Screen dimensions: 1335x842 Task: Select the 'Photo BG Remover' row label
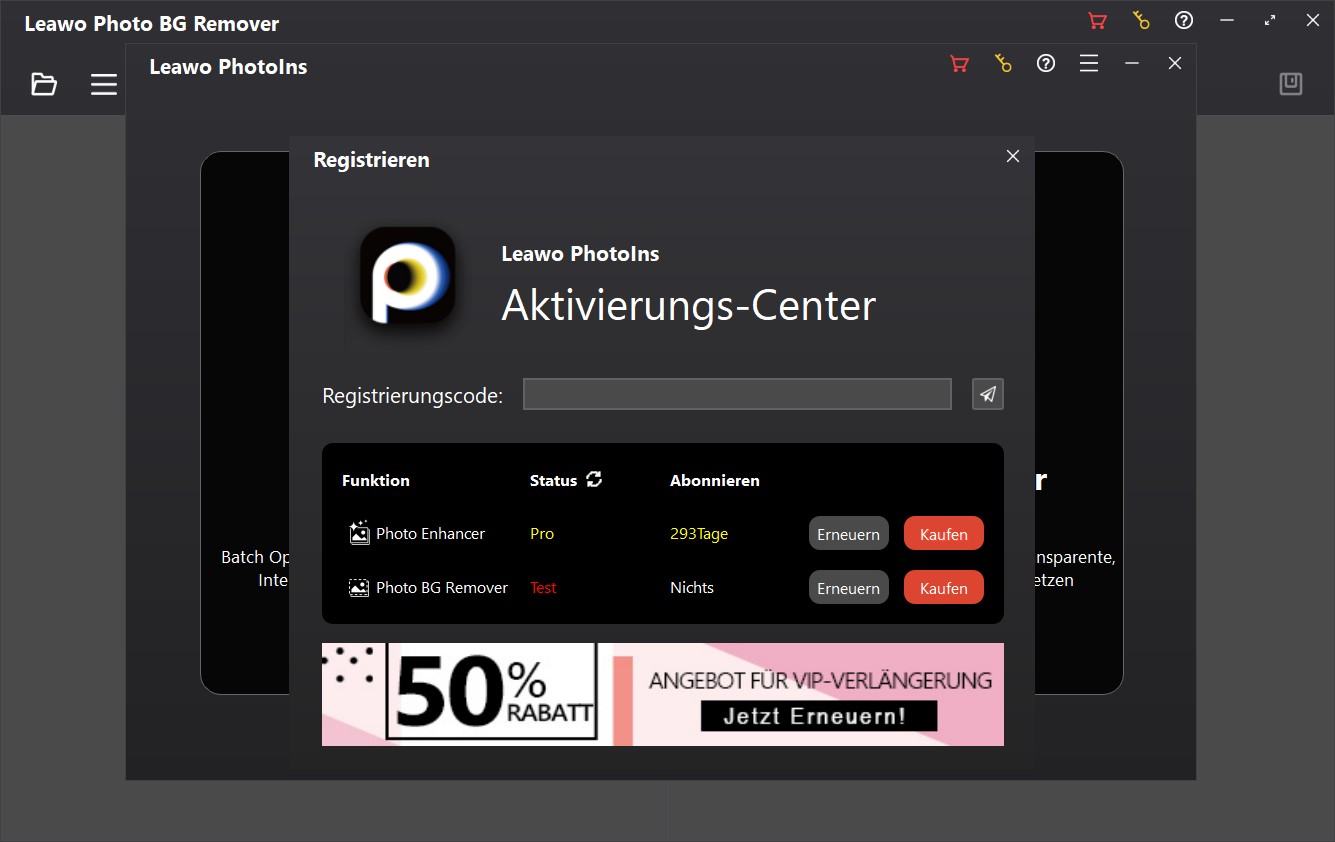(x=442, y=588)
